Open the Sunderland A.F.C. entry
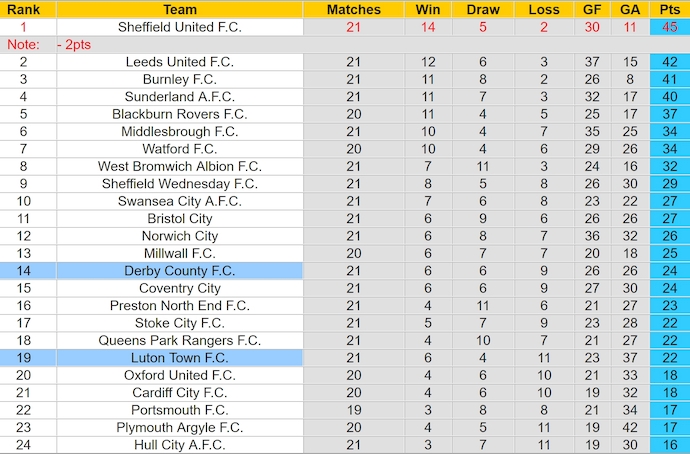 point(180,97)
